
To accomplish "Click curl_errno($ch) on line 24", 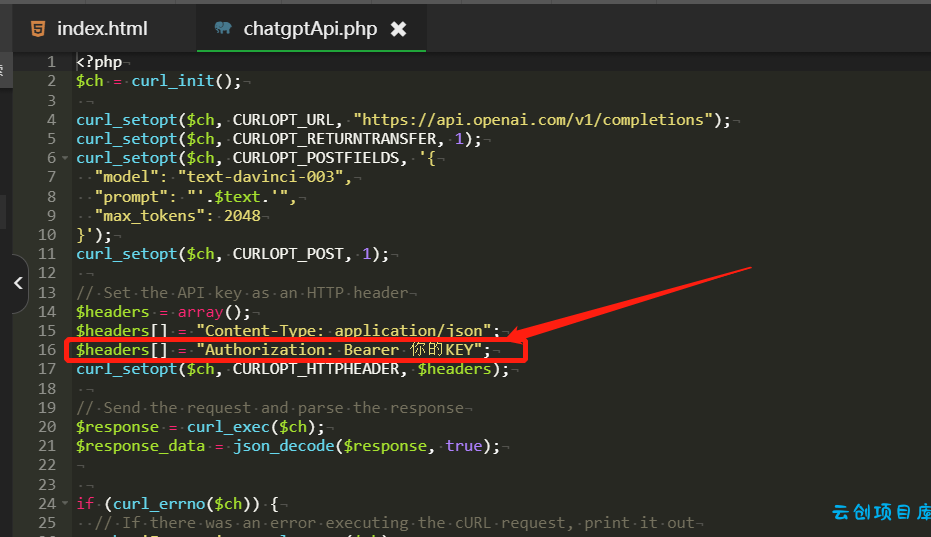I will click(x=182, y=504).
